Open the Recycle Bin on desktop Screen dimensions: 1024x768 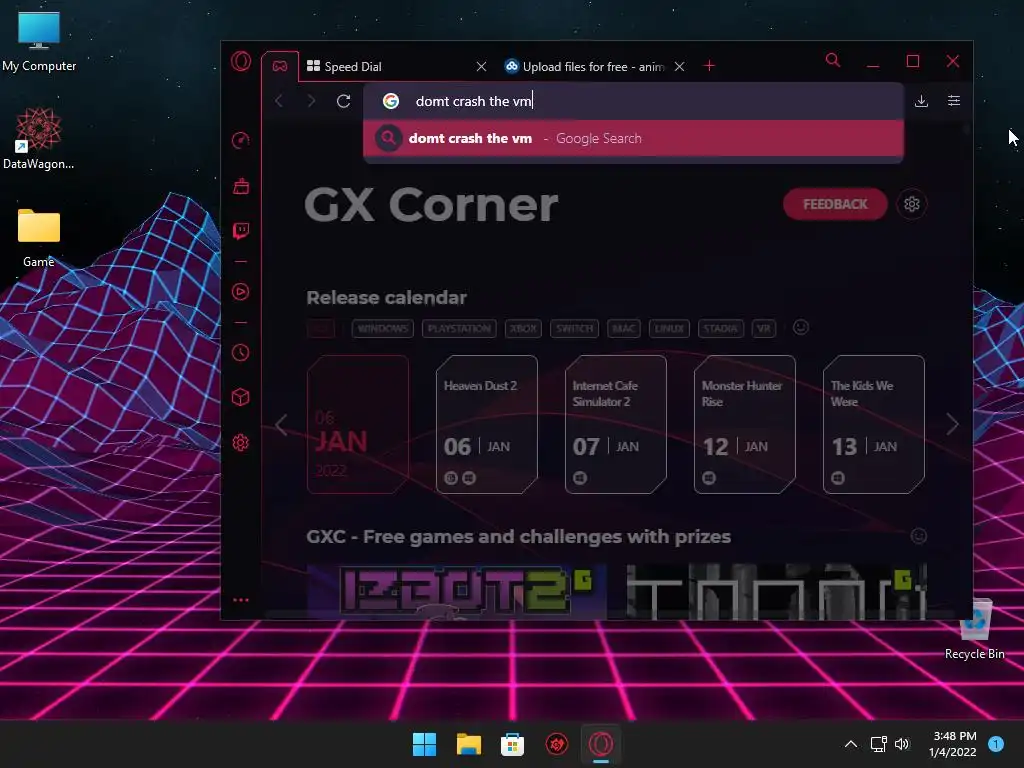pyautogui.click(x=975, y=629)
